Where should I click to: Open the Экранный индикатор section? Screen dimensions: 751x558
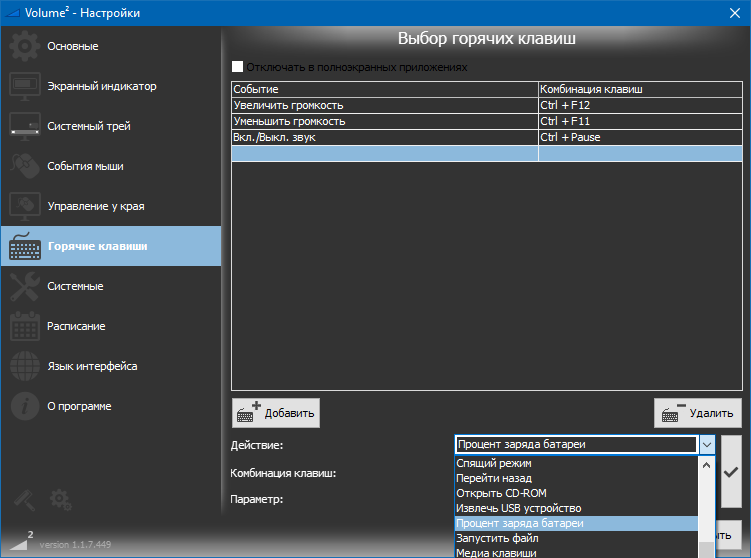(111, 86)
